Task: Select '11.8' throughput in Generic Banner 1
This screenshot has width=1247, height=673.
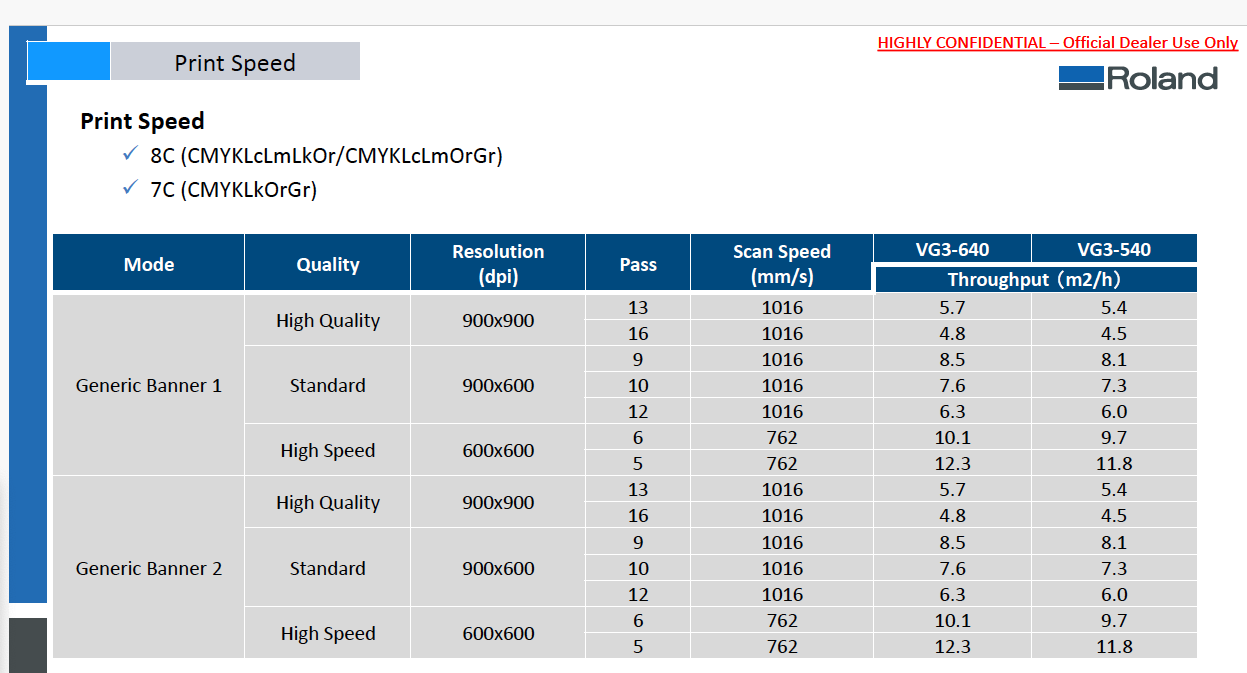Action: [x=1114, y=463]
